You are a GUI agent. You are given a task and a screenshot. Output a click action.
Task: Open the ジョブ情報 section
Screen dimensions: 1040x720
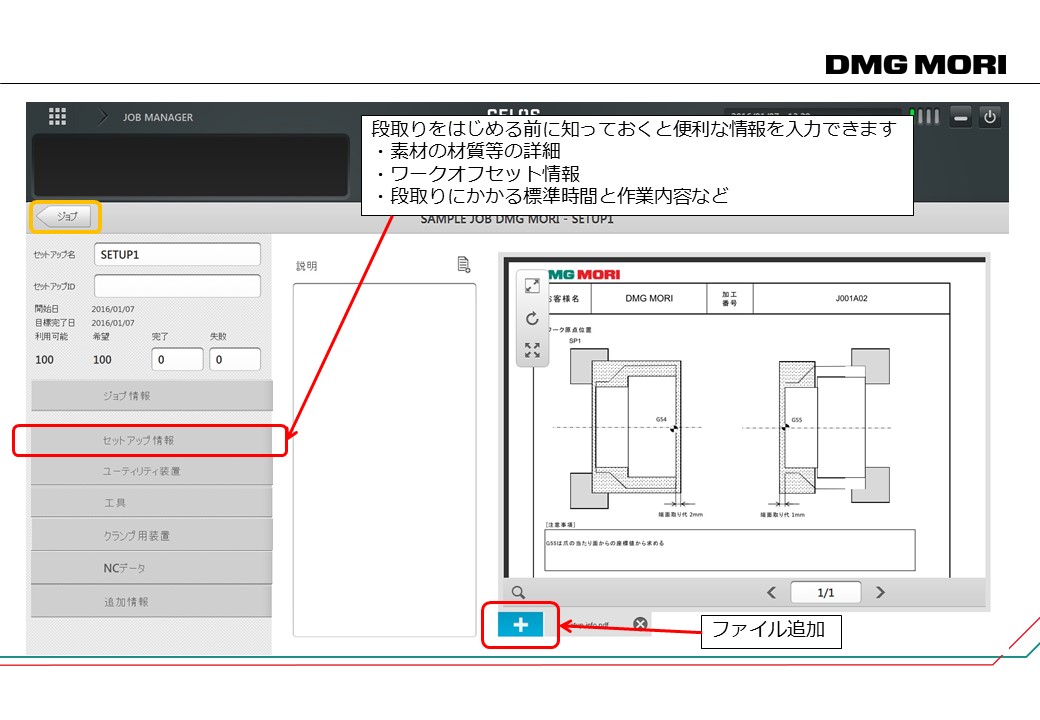(151, 396)
